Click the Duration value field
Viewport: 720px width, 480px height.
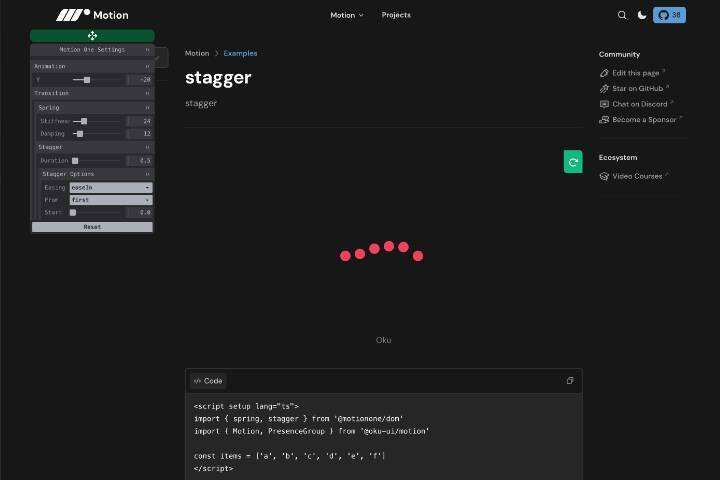point(141,161)
